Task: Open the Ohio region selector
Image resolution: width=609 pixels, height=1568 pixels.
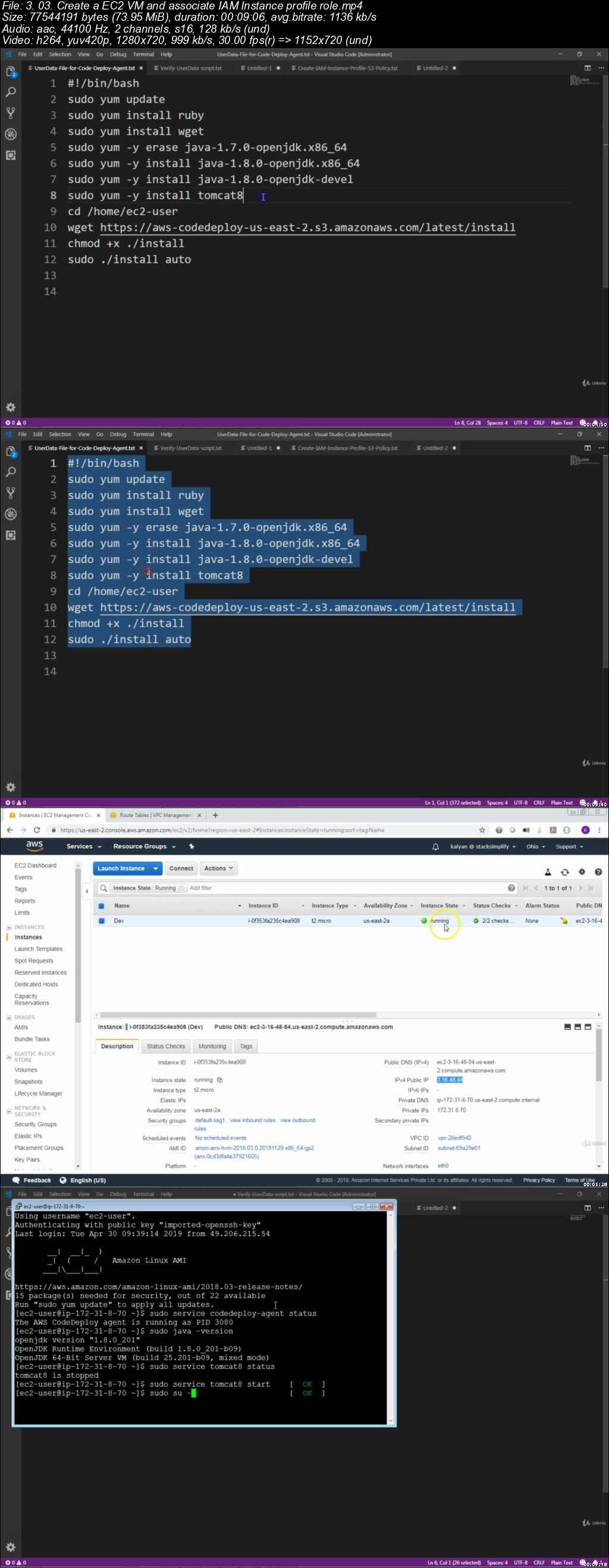Action: click(536, 847)
